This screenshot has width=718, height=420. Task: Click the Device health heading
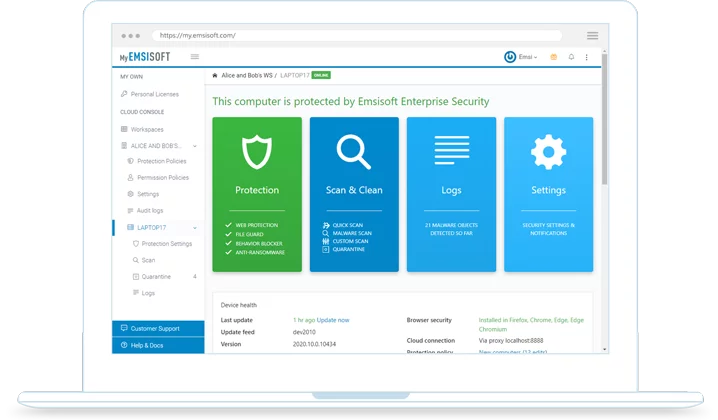(239, 305)
